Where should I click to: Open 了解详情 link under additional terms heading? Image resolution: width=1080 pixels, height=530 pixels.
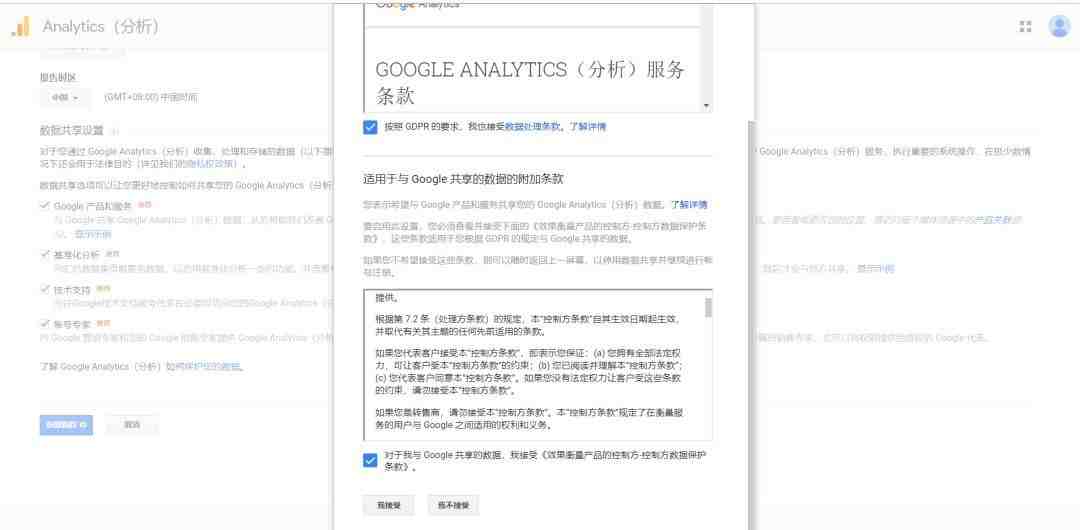689,205
